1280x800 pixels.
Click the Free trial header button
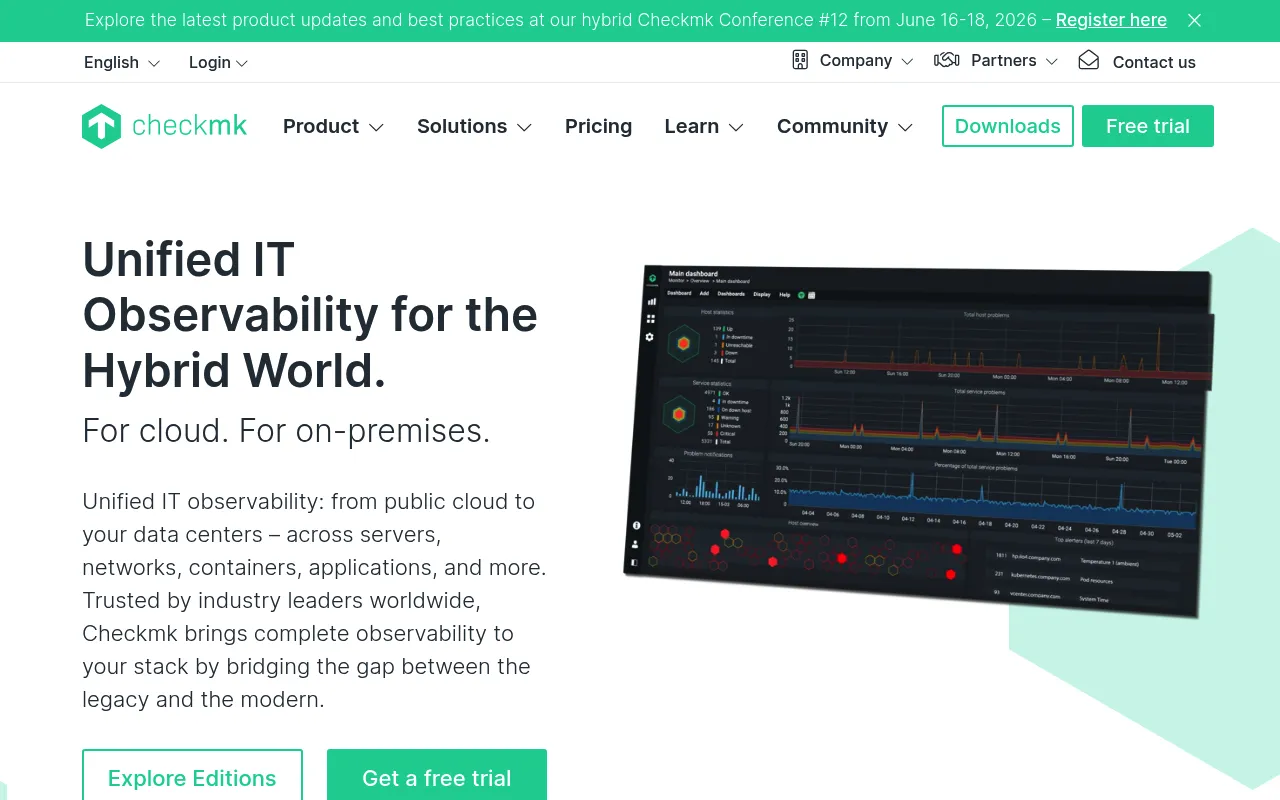click(1148, 126)
